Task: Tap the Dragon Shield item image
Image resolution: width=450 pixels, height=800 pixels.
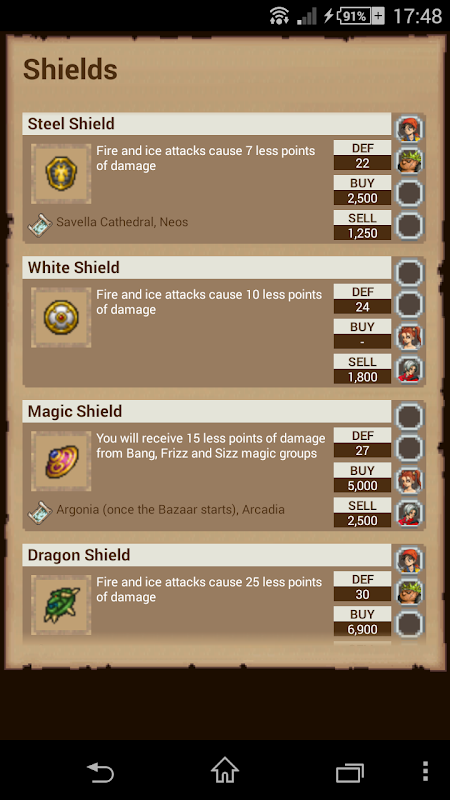Action: tap(61, 605)
